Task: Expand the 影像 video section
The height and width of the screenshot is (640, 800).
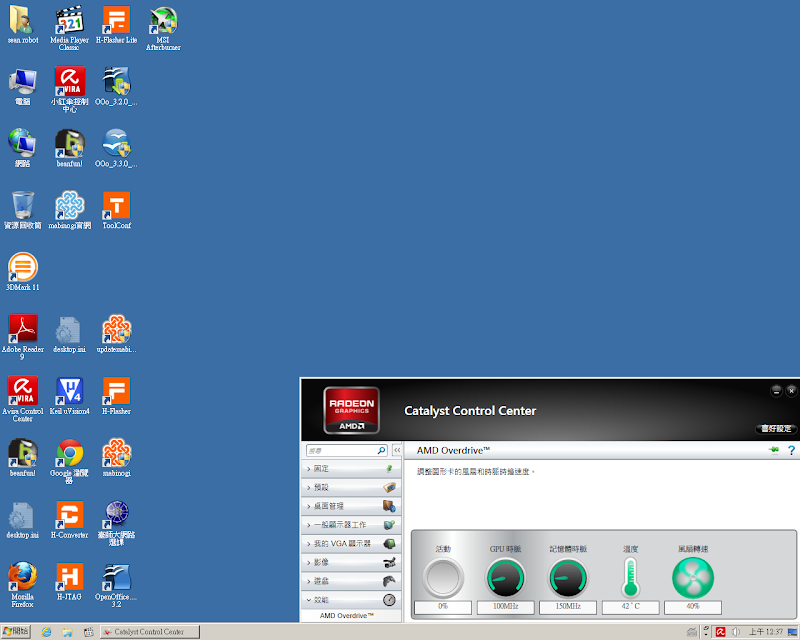Action: click(x=351, y=562)
